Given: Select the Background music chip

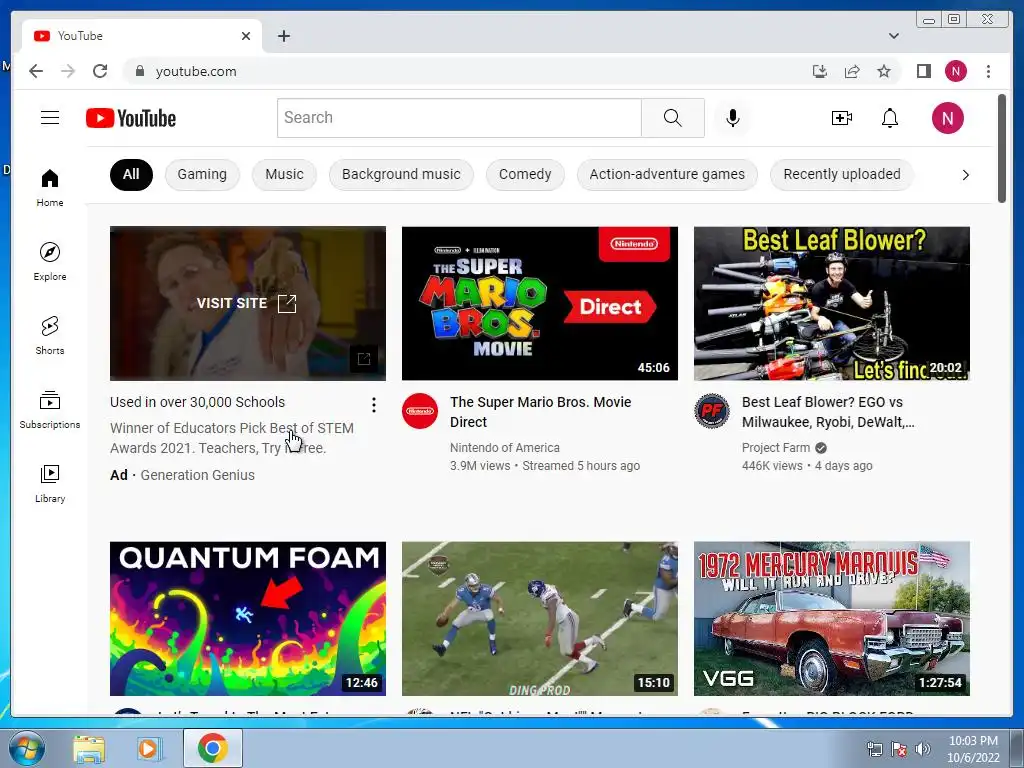Looking at the screenshot, I should [x=401, y=174].
